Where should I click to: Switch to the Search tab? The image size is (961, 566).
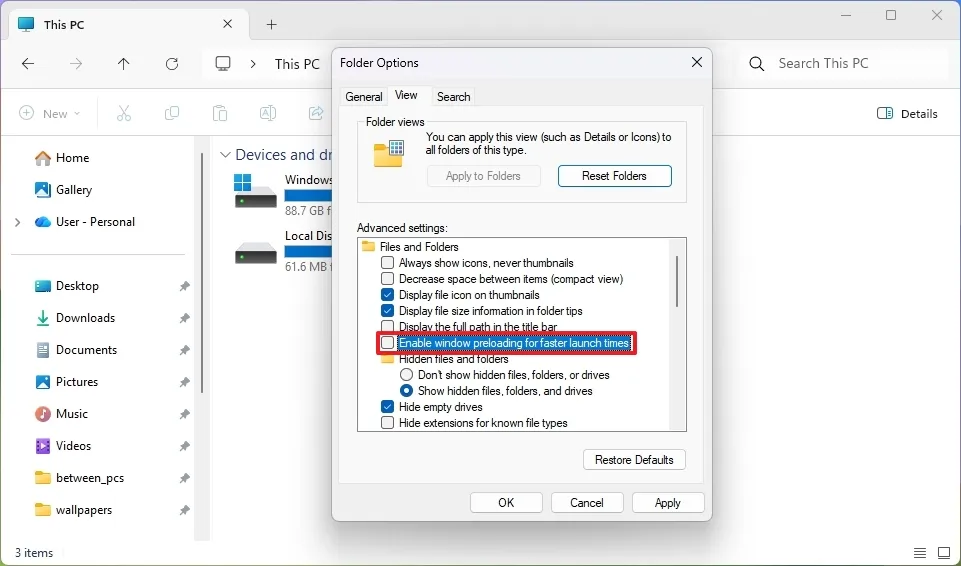(x=453, y=97)
